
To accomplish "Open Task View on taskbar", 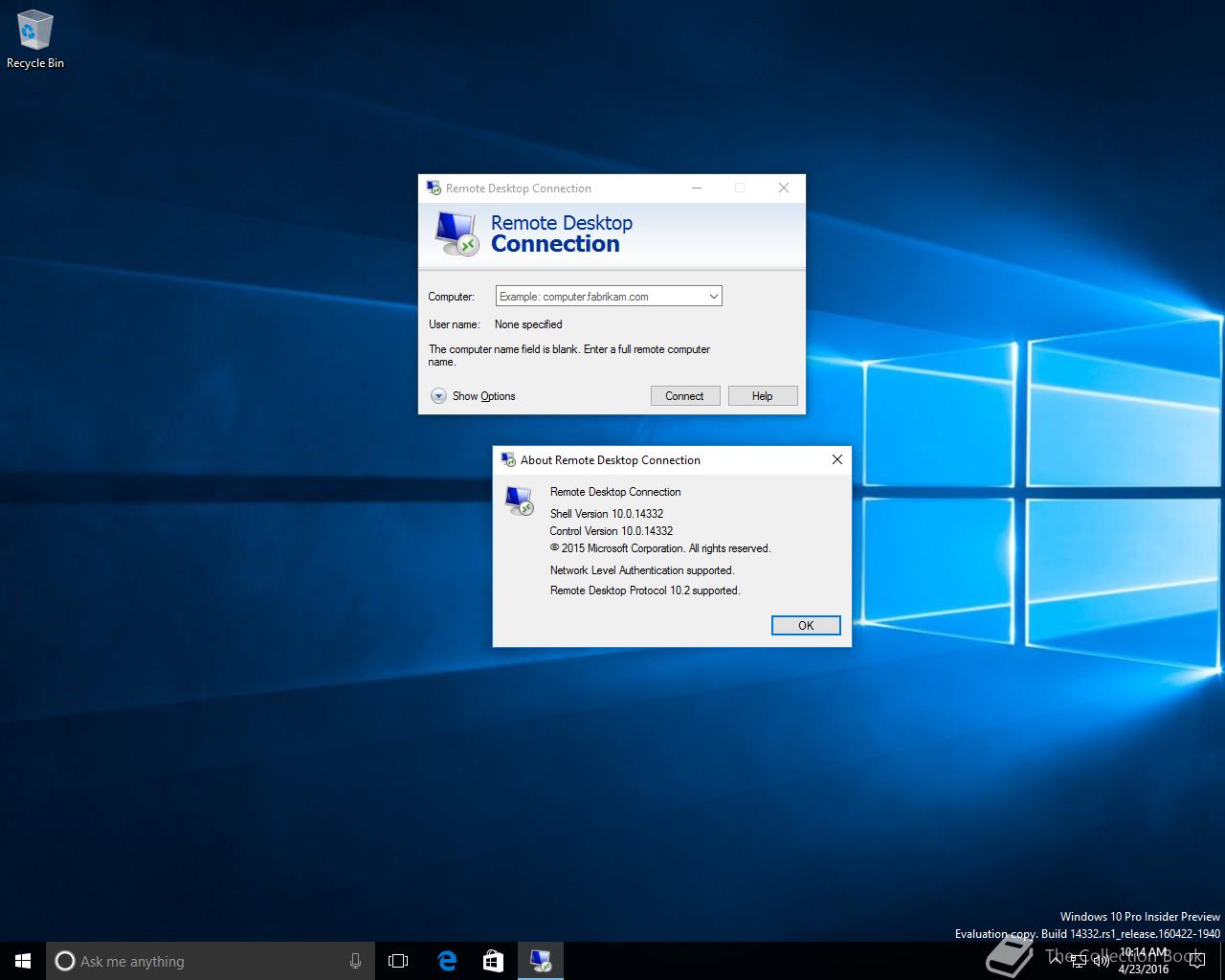I will click(398, 961).
